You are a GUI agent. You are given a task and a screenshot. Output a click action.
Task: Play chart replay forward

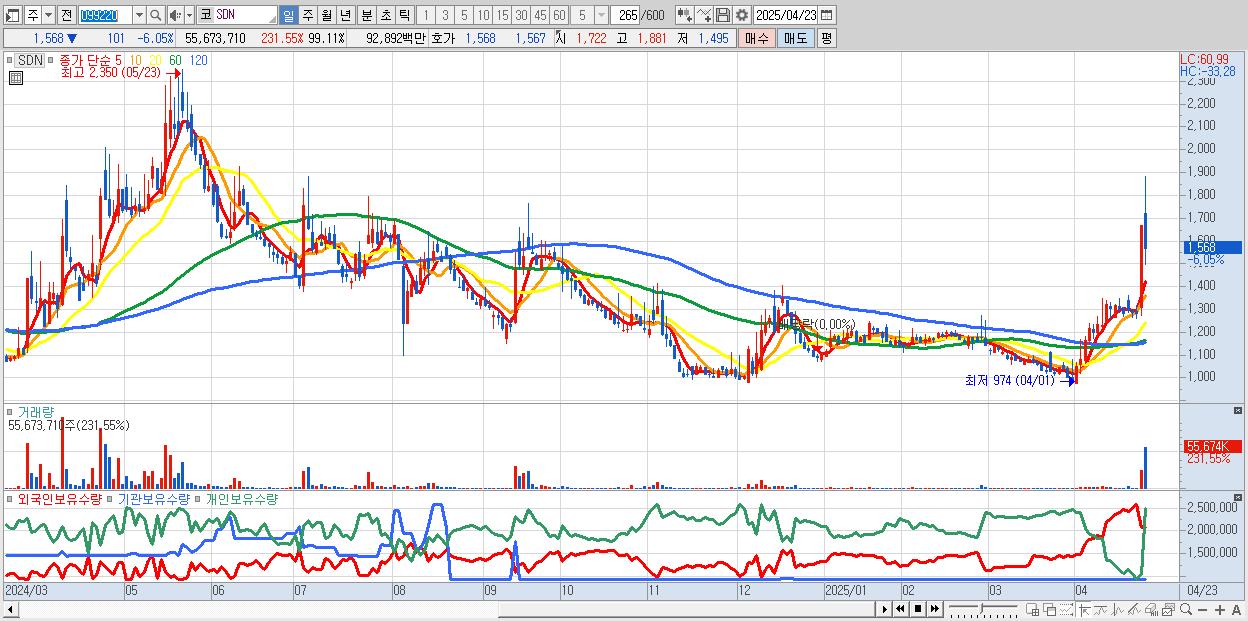click(x=884, y=609)
